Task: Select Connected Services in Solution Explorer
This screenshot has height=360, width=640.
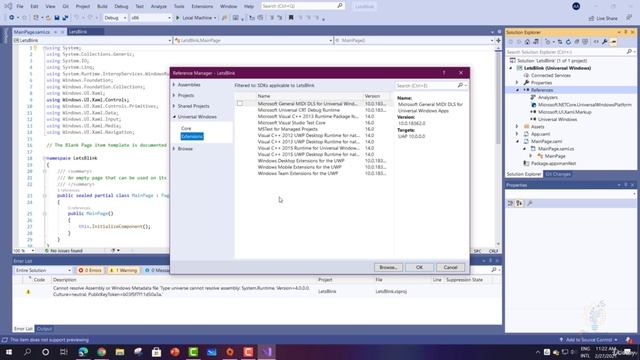Action: 551,76
